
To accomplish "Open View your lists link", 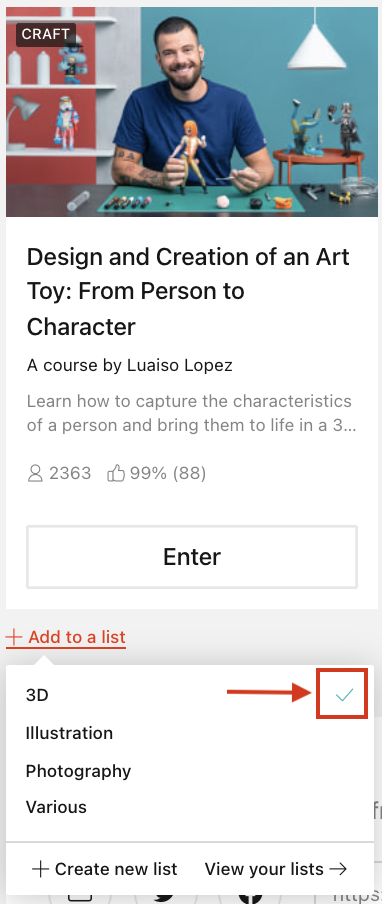I will pyautogui.click(x=276, y=869).
